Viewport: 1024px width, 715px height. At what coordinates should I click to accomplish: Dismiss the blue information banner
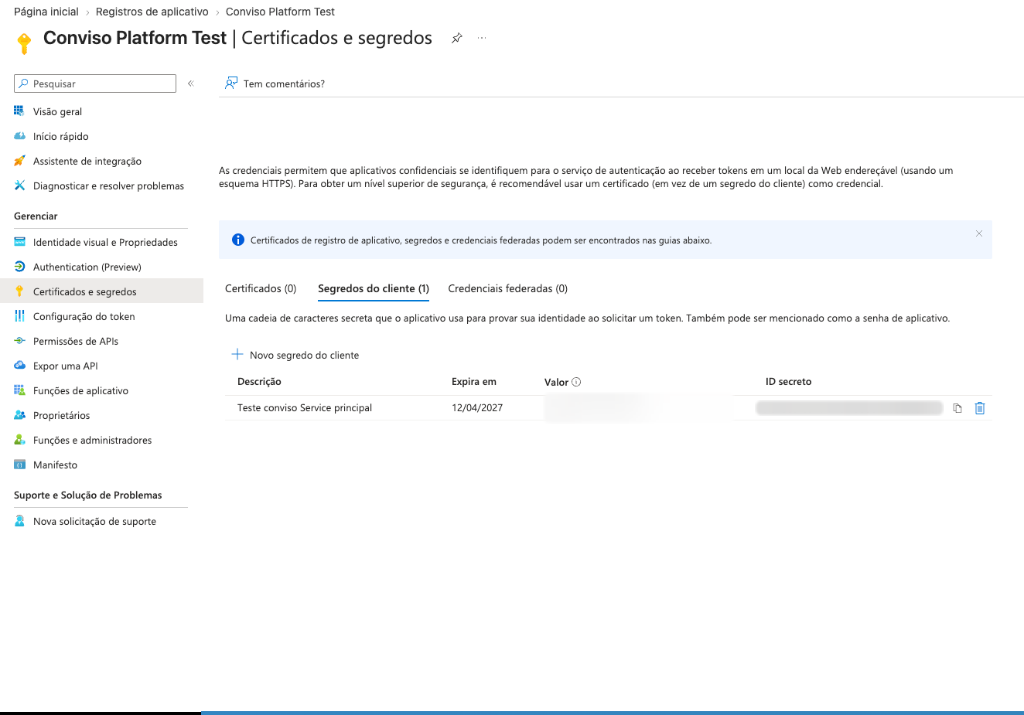[979, 234]
